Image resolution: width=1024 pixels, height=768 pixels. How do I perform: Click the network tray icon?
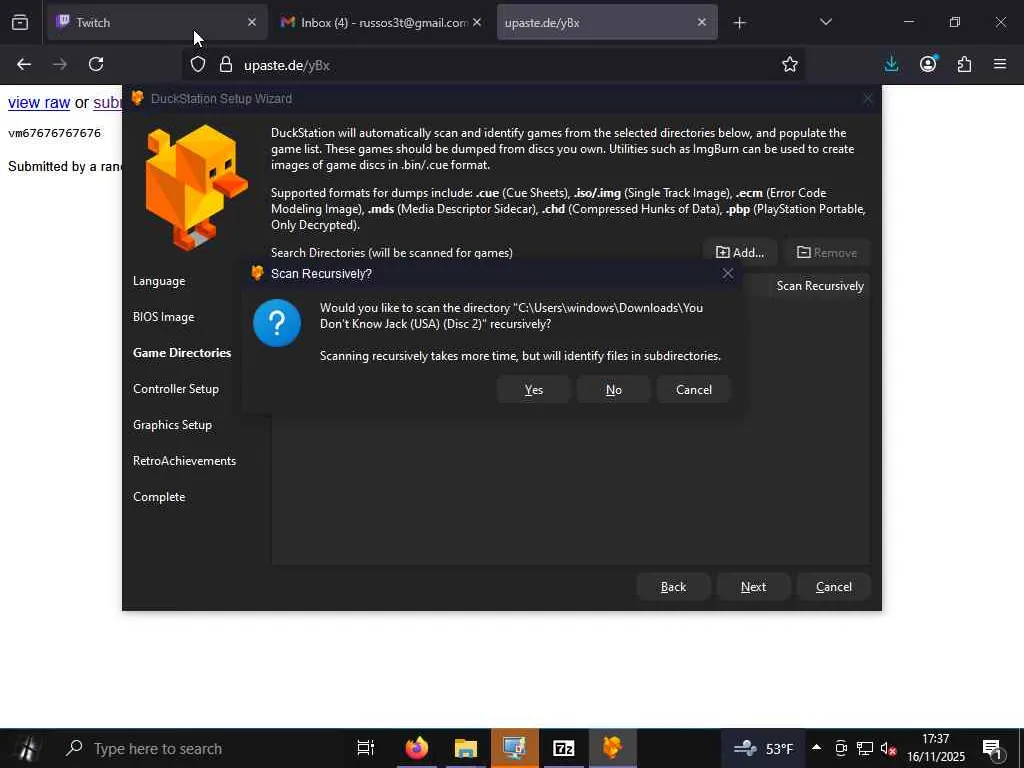coord(865,748)
